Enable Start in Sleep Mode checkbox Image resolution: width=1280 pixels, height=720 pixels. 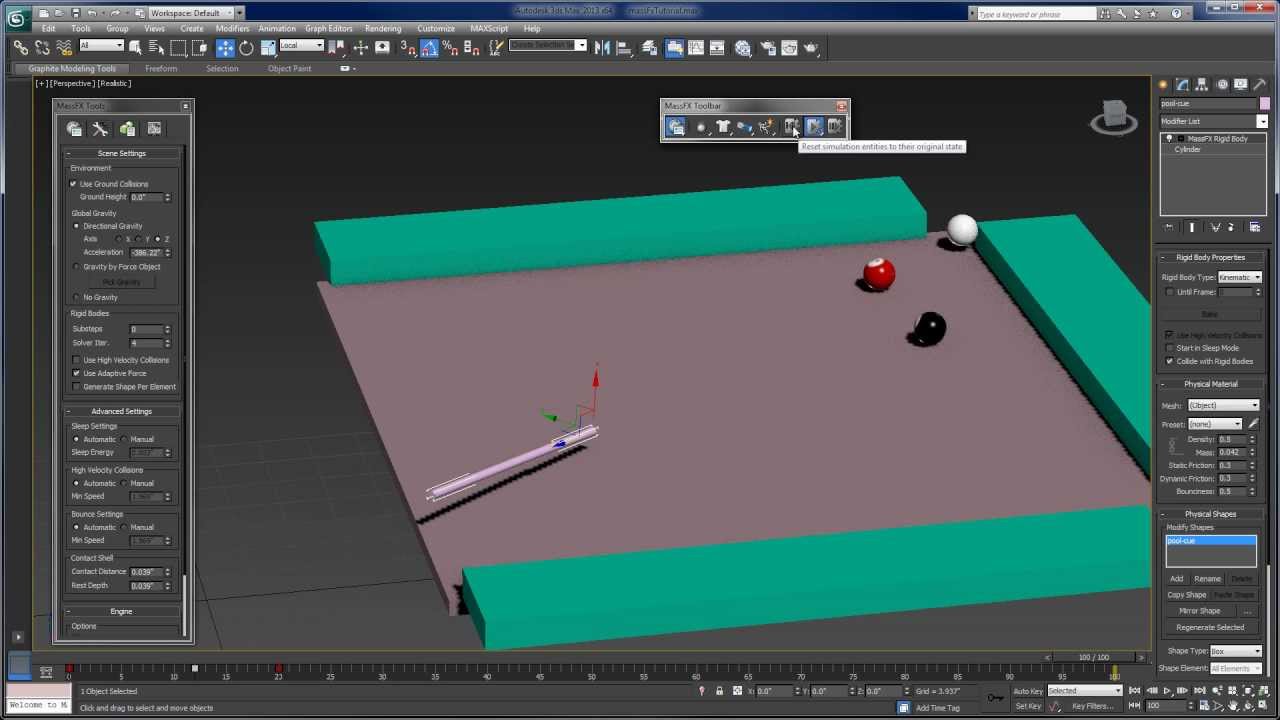1170,348
